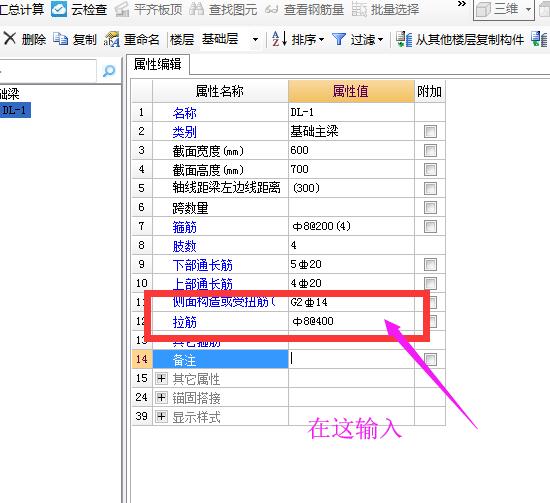
Task: Click the value (300) cell
Action: [351, 188]
